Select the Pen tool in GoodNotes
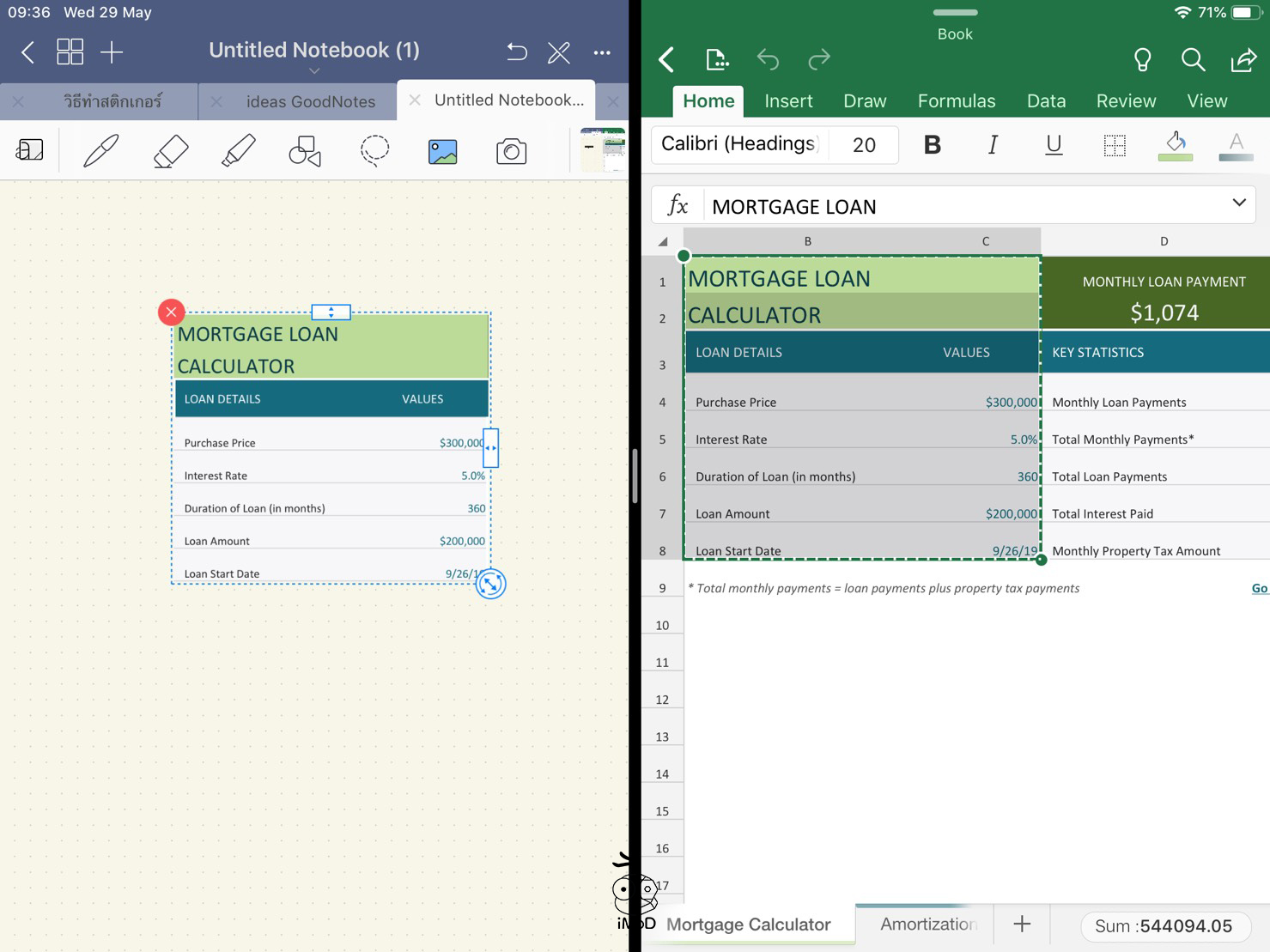 click(101, 151)
